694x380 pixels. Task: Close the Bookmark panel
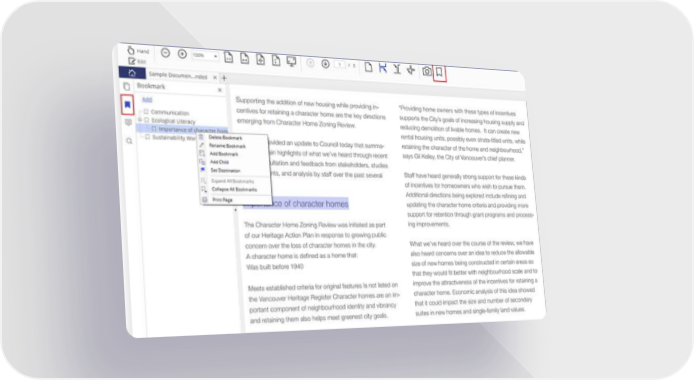coord(220,90)
